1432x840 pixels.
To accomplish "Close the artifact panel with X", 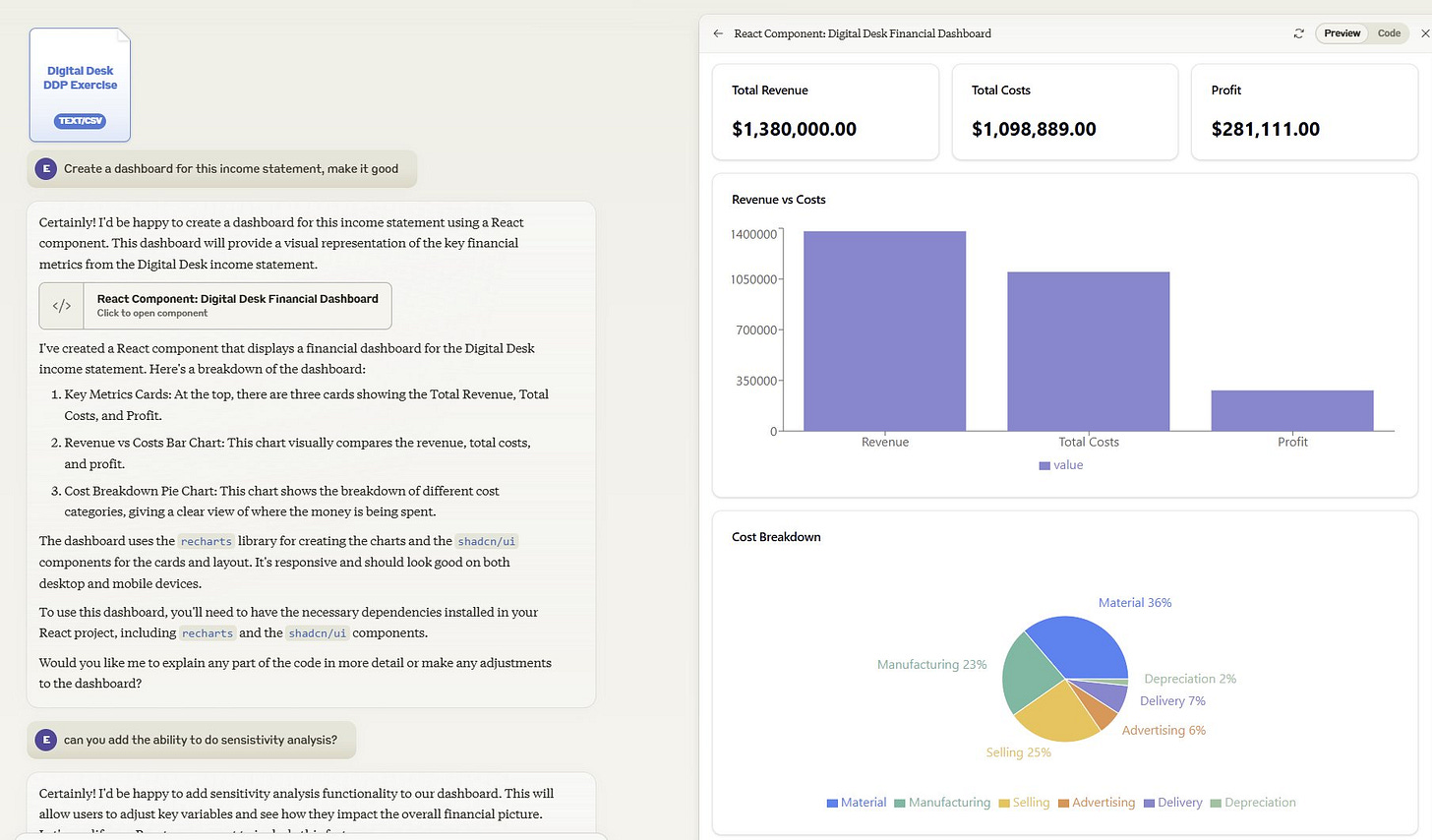I will 1424,33.
